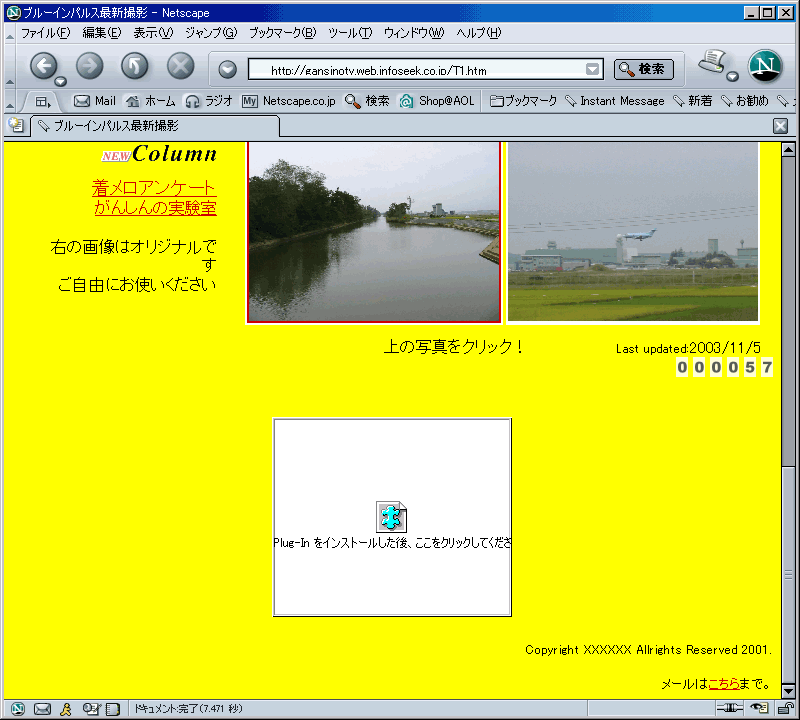Click the airplane landing photo thumbnail

(x=633, y=232)
